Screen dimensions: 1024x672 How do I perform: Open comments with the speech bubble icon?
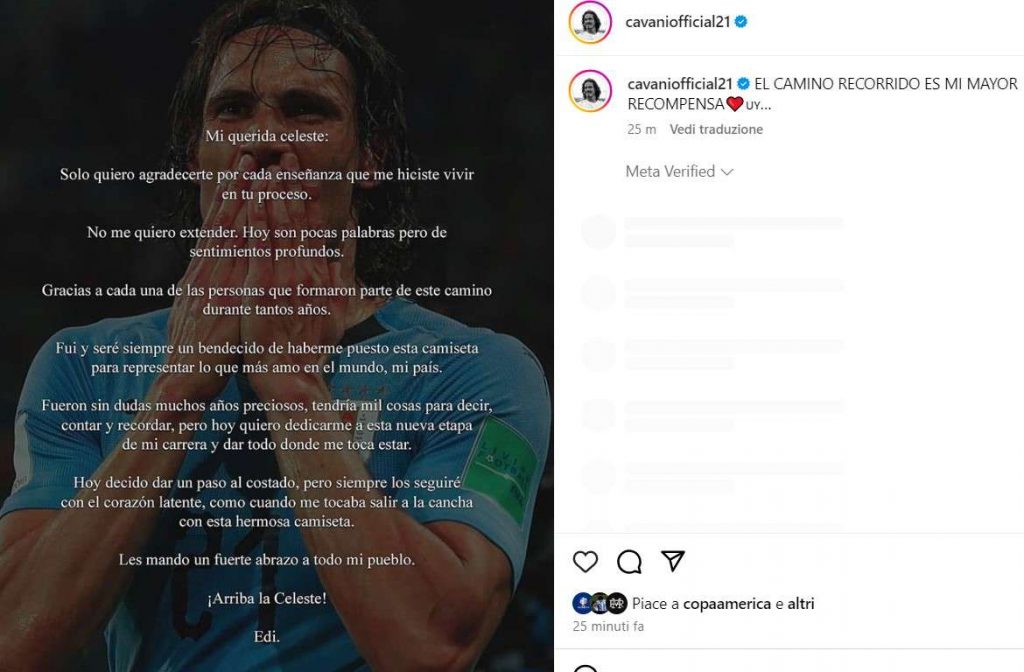(x=629, y=562)
